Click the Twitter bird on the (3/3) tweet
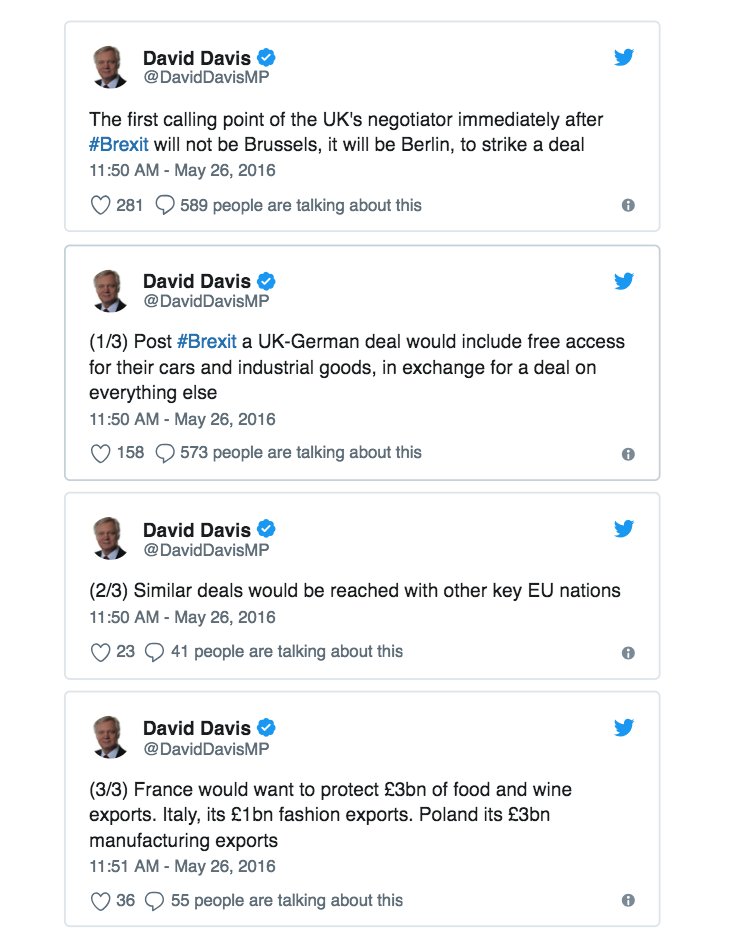This screenshot has height=937, width=735. pyautogui.click(x=623, y=727)
